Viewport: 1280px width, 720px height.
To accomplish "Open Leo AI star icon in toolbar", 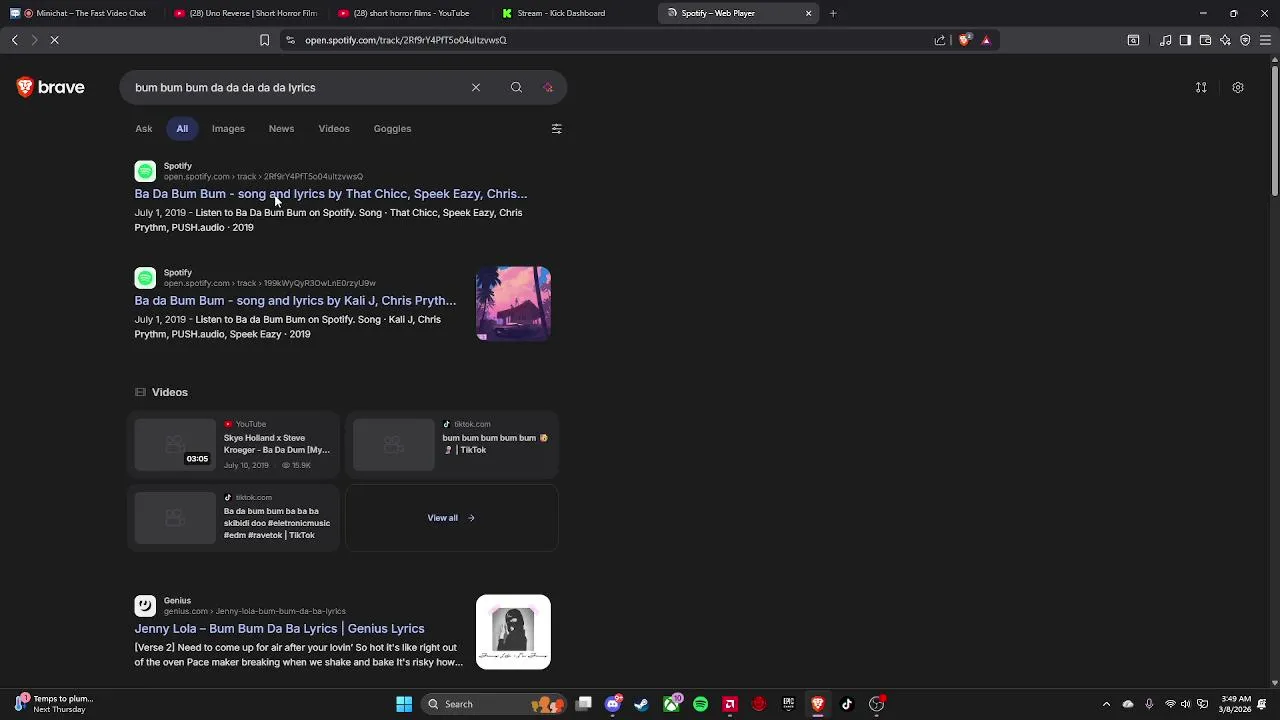I will pyautogui.click(x=1225, y=40).
